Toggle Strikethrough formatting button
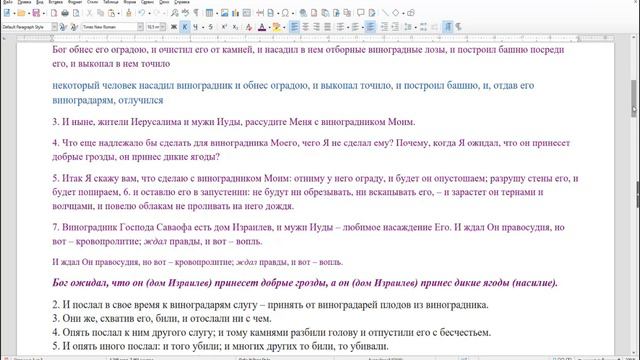Viewport: 640px width, 360px height. [211, 27]
